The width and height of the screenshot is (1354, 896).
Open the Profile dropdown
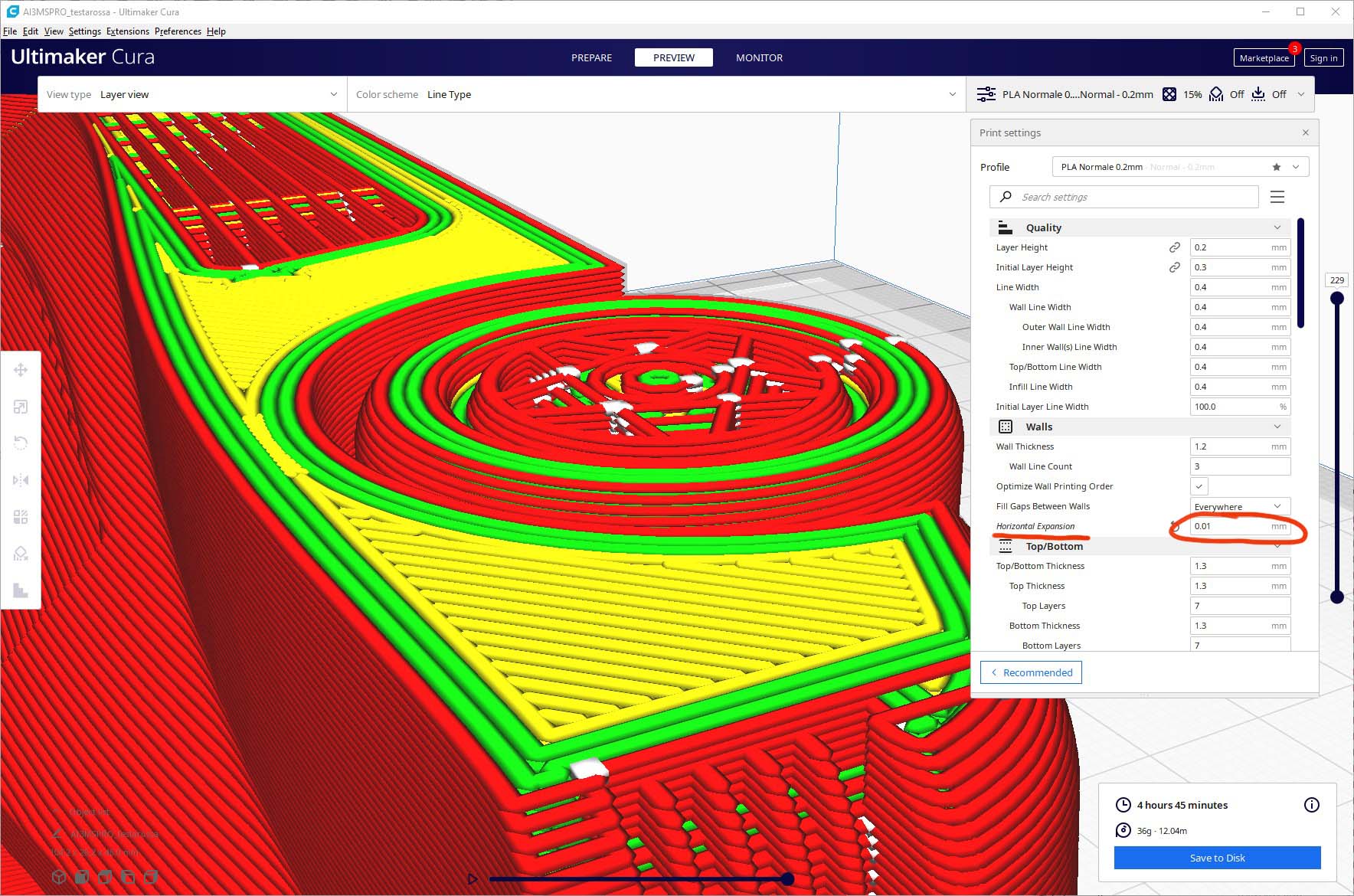click(1180, 167)
